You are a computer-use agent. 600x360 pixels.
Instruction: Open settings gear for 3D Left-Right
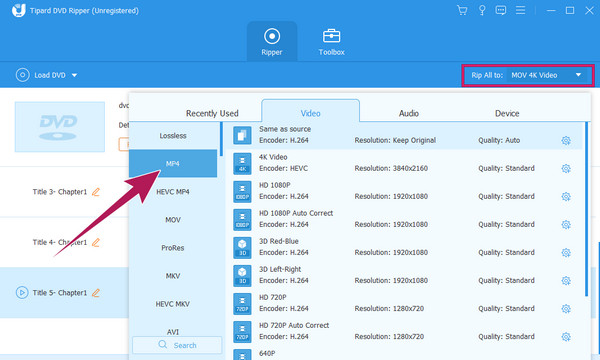tap(566, 281)
